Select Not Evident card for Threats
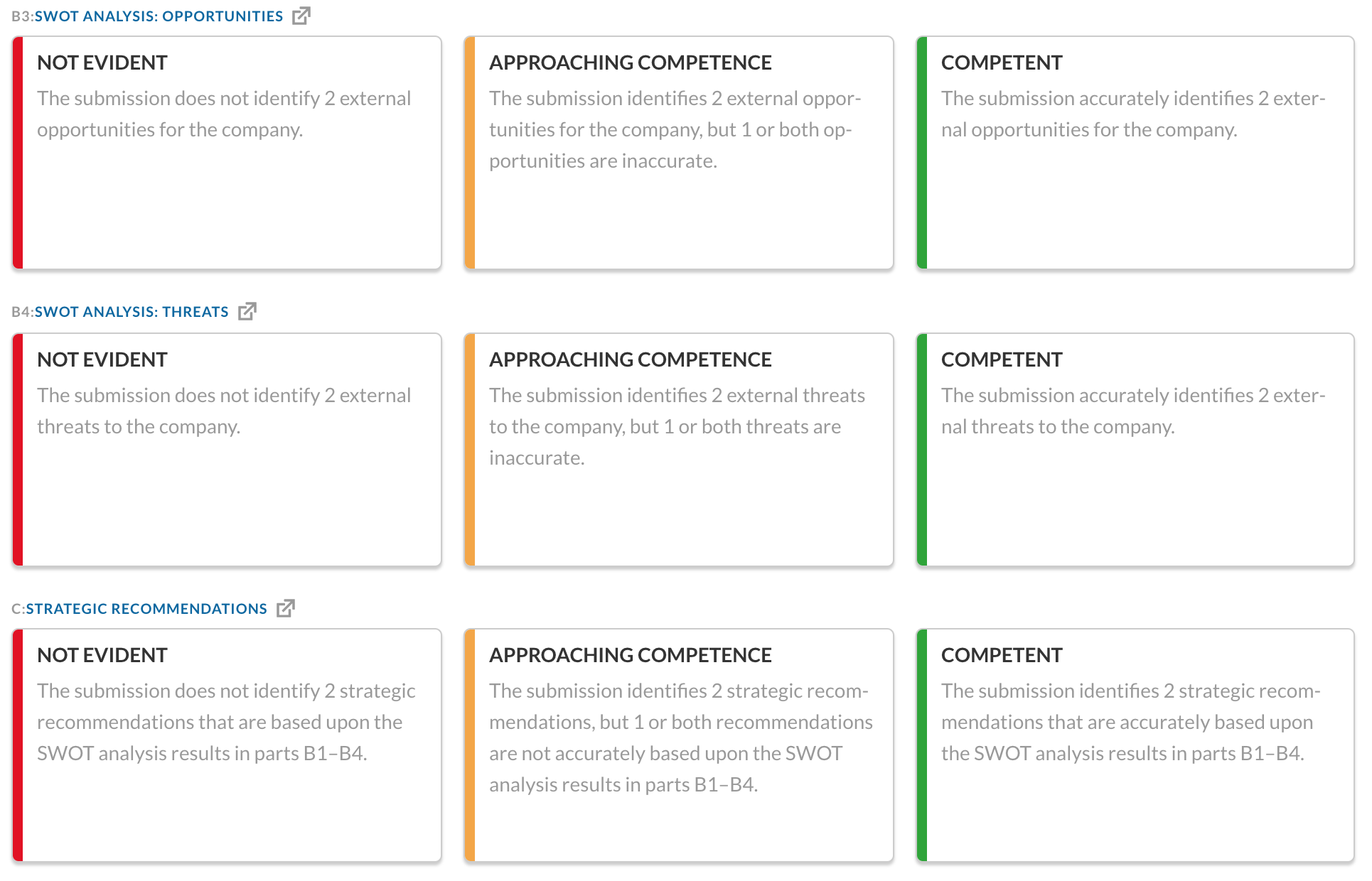Screen dimensions: 1372x881 [x=227, y=450]
